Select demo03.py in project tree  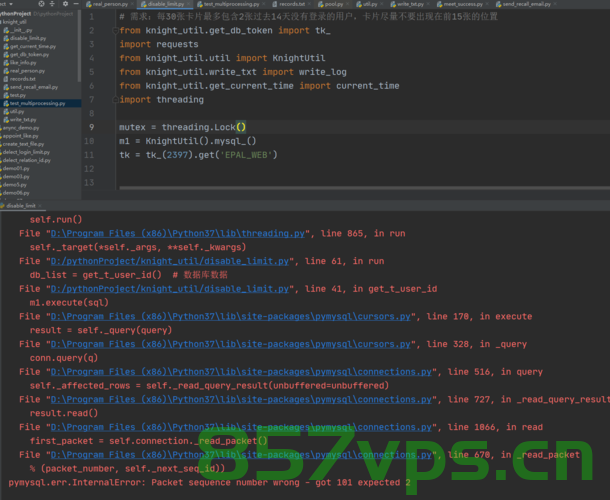(15, 177)
